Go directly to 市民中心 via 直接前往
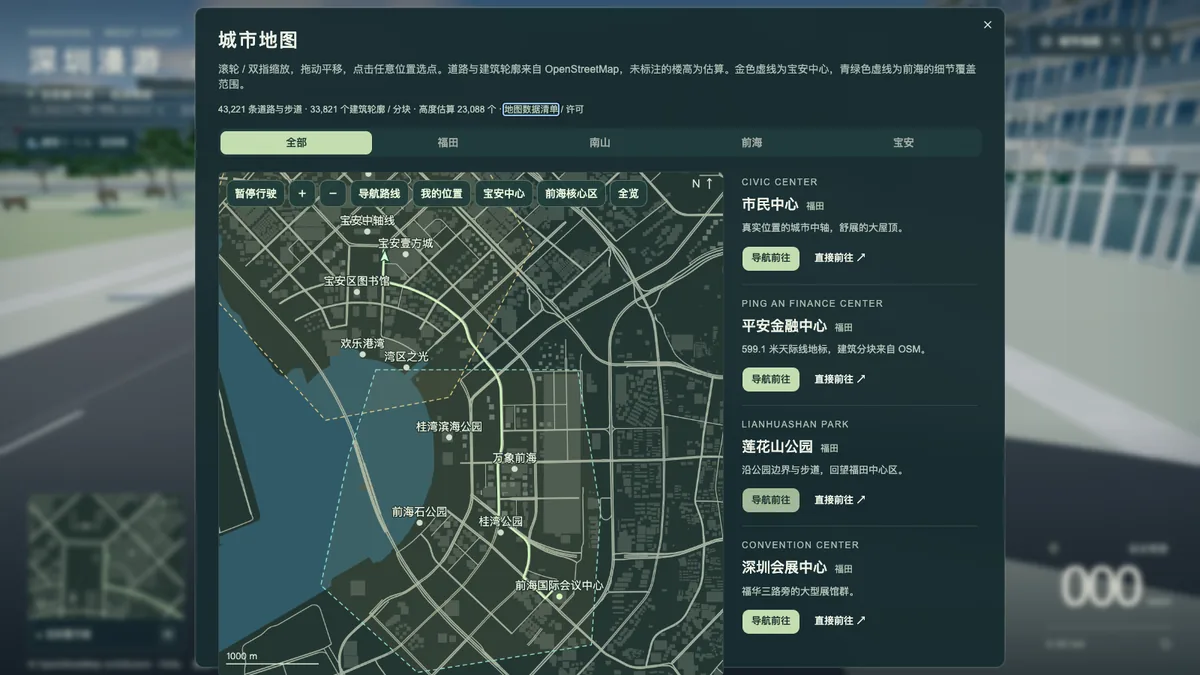 pos(840,258)
